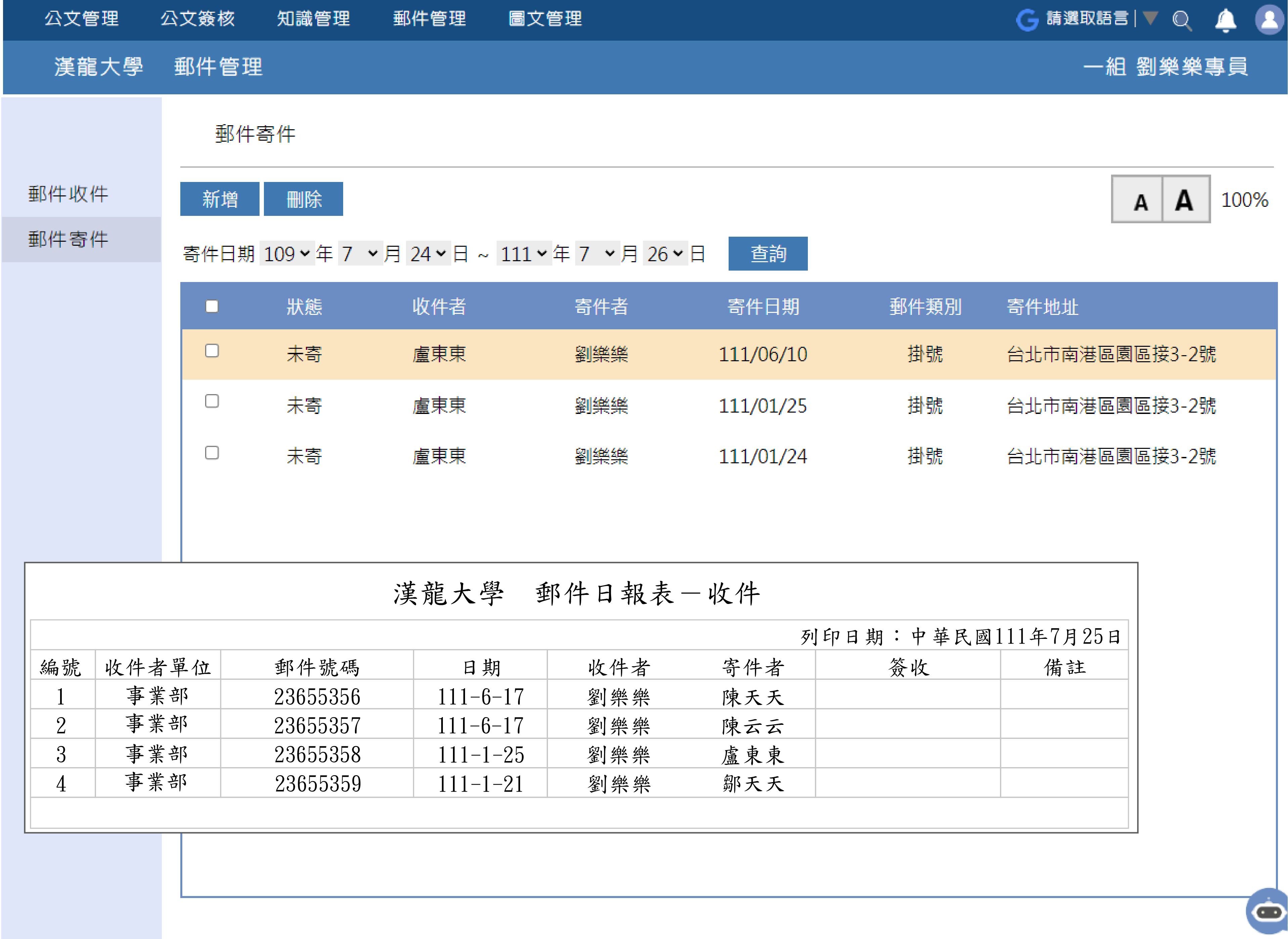
Task: Check the row dated 111/01/25
Action: tap(212, 401)
